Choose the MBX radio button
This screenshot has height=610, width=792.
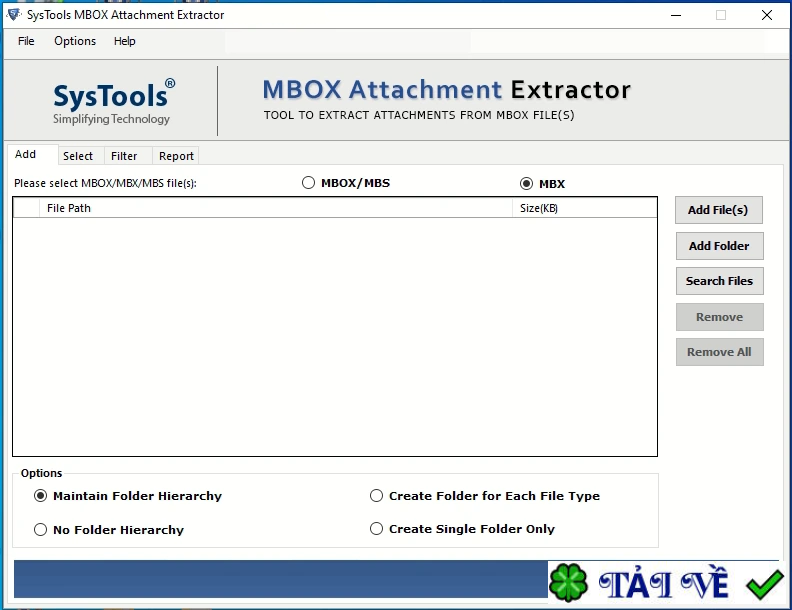click(x=527, y=184)
